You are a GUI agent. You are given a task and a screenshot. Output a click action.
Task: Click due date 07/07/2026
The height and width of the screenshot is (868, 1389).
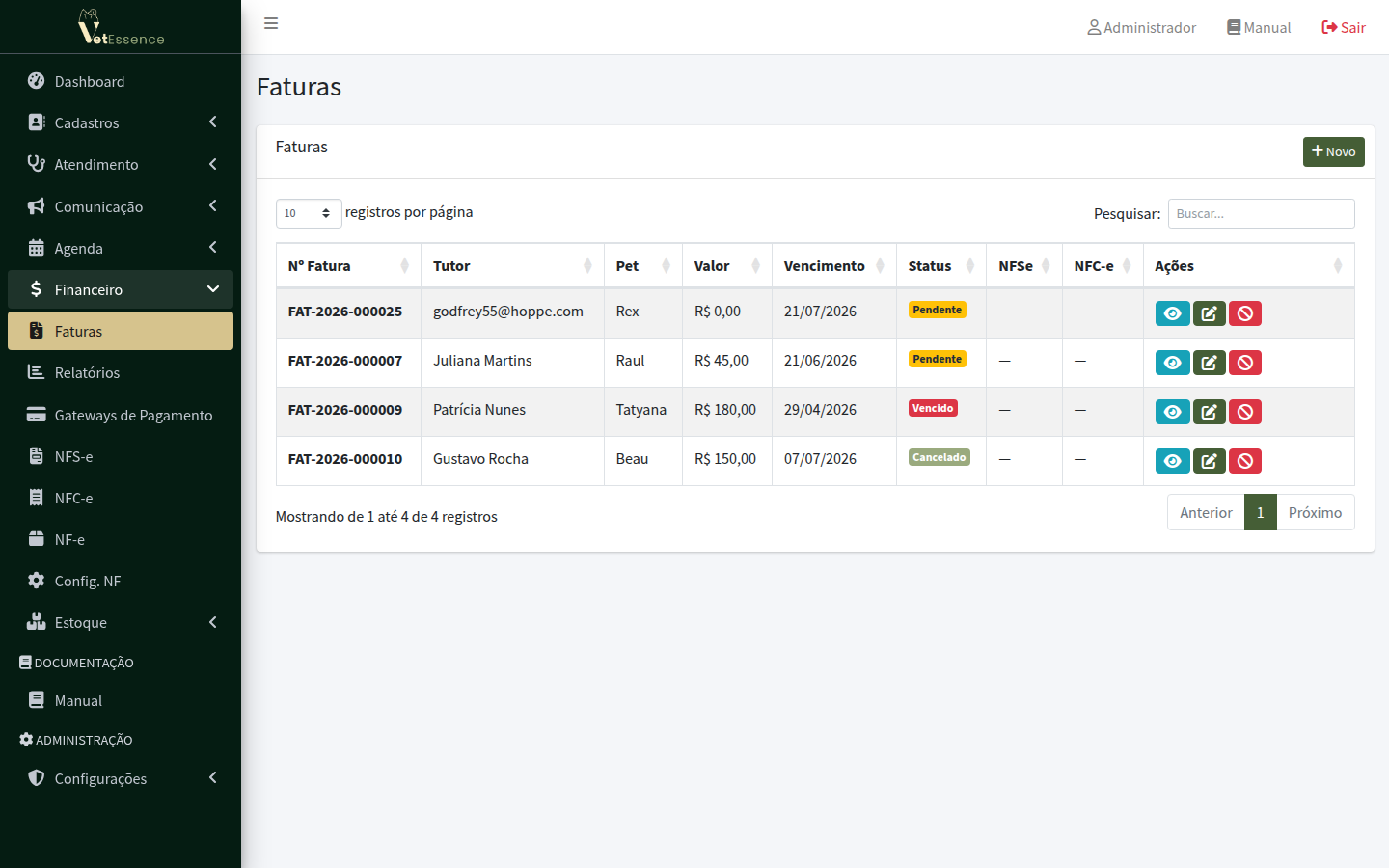click(820, 459)
